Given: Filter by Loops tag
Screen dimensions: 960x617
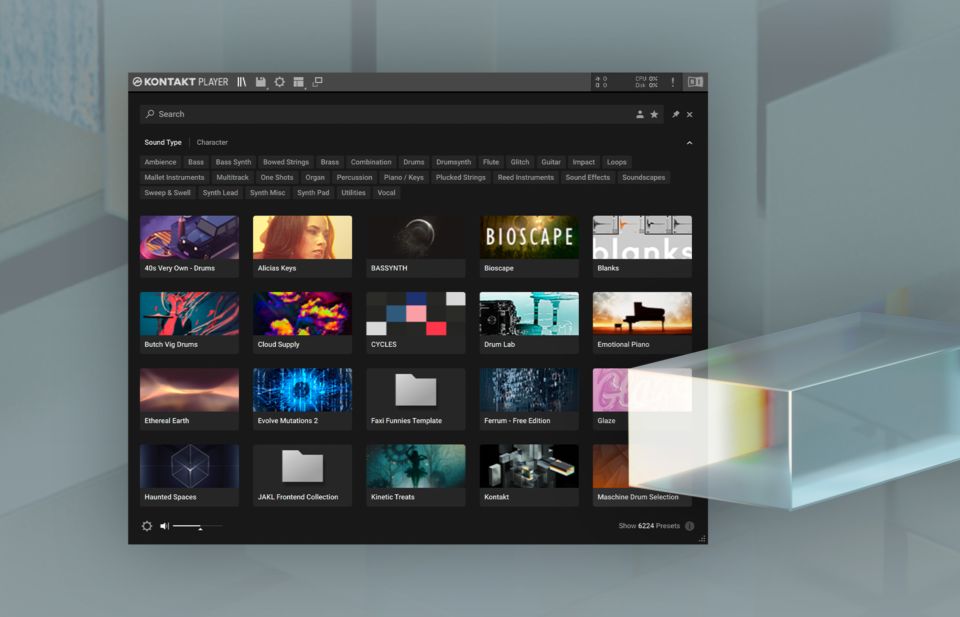Looking at the screenshot, I should [617, 162].
